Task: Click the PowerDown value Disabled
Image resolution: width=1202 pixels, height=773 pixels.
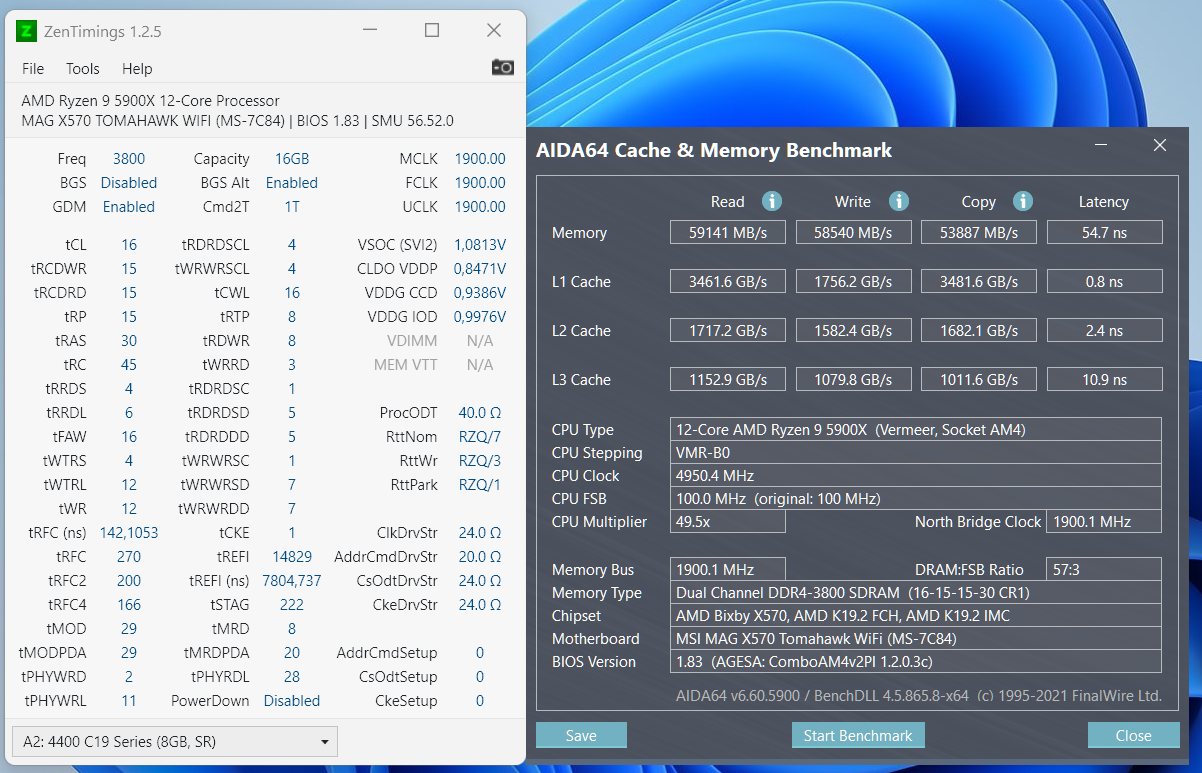Action: pos(292,700)
